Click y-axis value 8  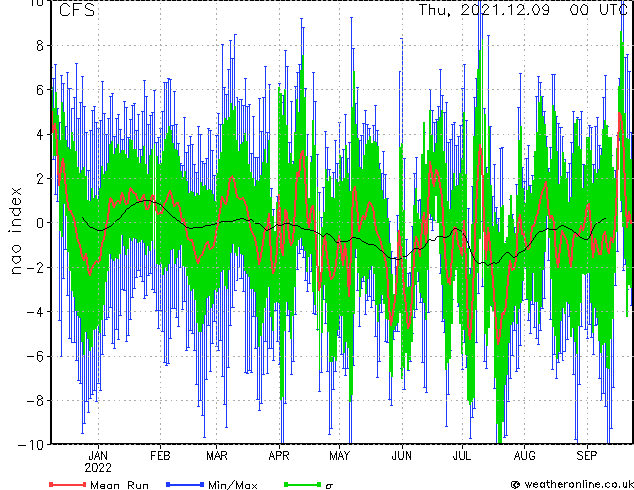[40, 45]
